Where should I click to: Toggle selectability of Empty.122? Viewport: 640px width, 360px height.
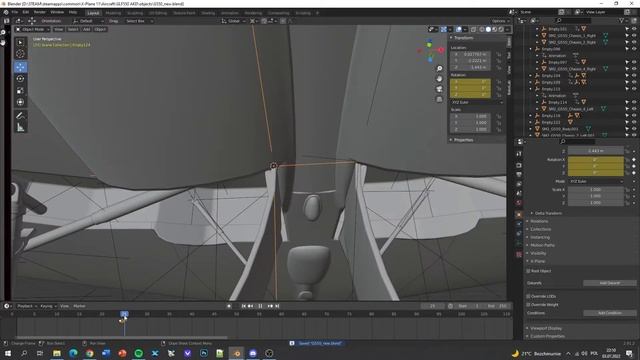(x=627, y=122)
